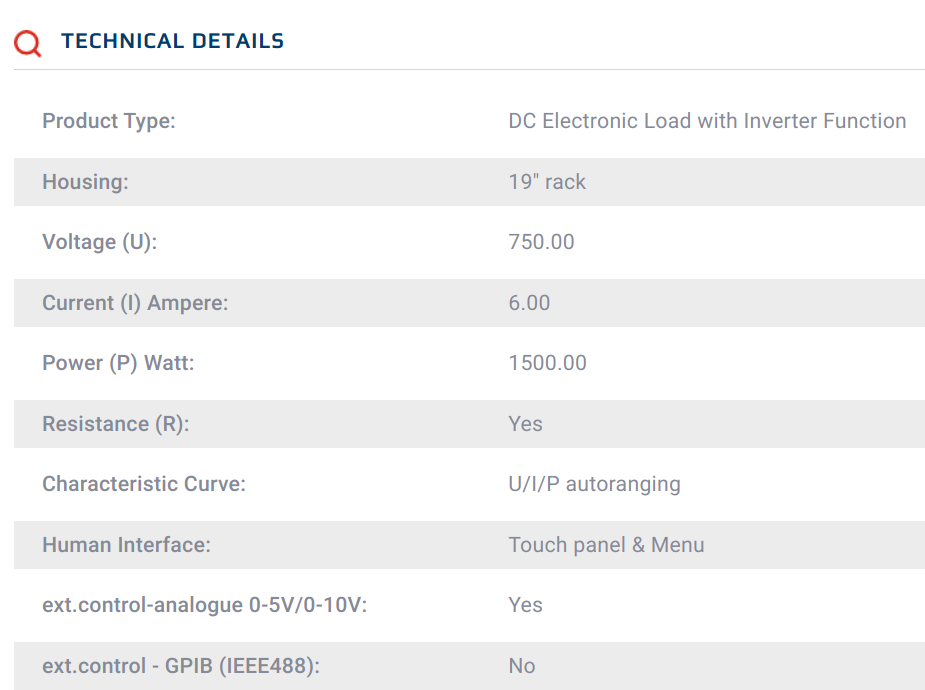Click the Current (I) Ampere label
925x690 pixels.
coord(135,303)
